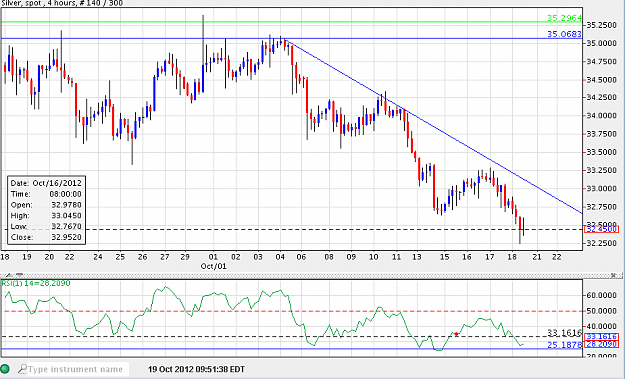This screenshot has height=379, width=625.
Task: Select the RSI(1) 14=28.2090 indicator label
Action: tap(36, 283)
